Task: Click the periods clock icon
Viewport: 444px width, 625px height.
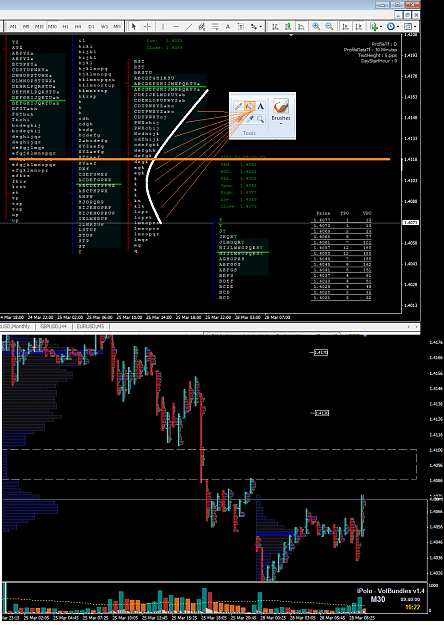Action: [391, 26]
